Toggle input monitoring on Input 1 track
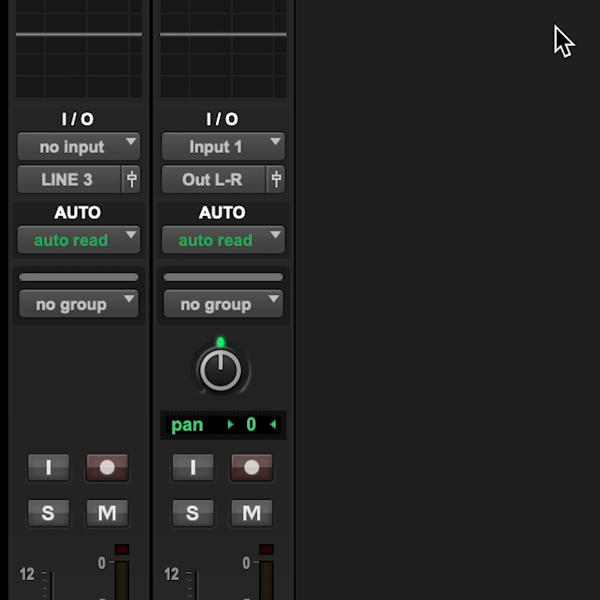This screenshot has height=600, width=600. coord(193,467)
